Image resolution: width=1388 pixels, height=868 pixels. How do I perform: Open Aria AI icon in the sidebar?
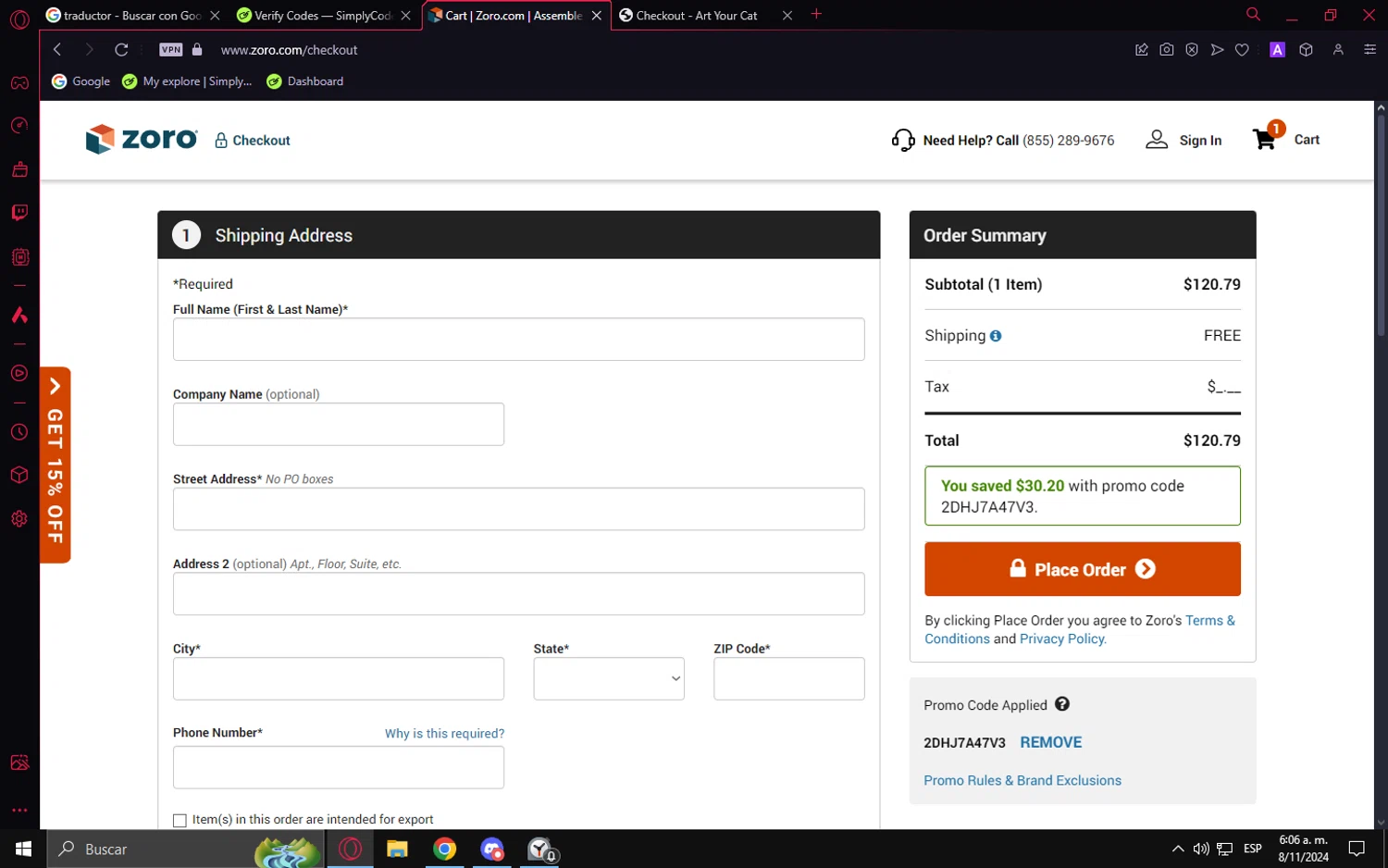coord(19,316)
